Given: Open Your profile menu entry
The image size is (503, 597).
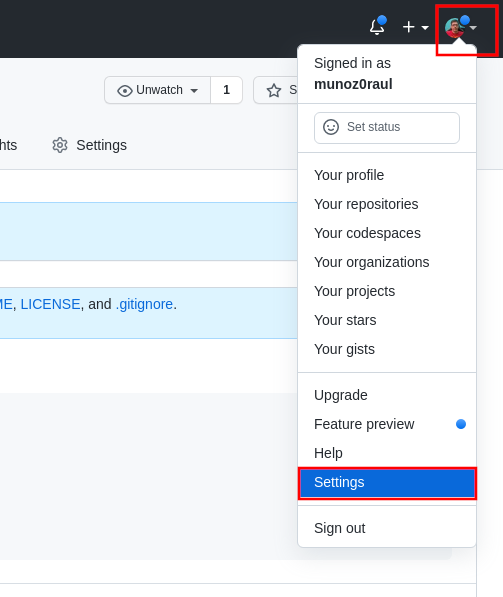Looking at the screenshot, I should tap(349, 176).
